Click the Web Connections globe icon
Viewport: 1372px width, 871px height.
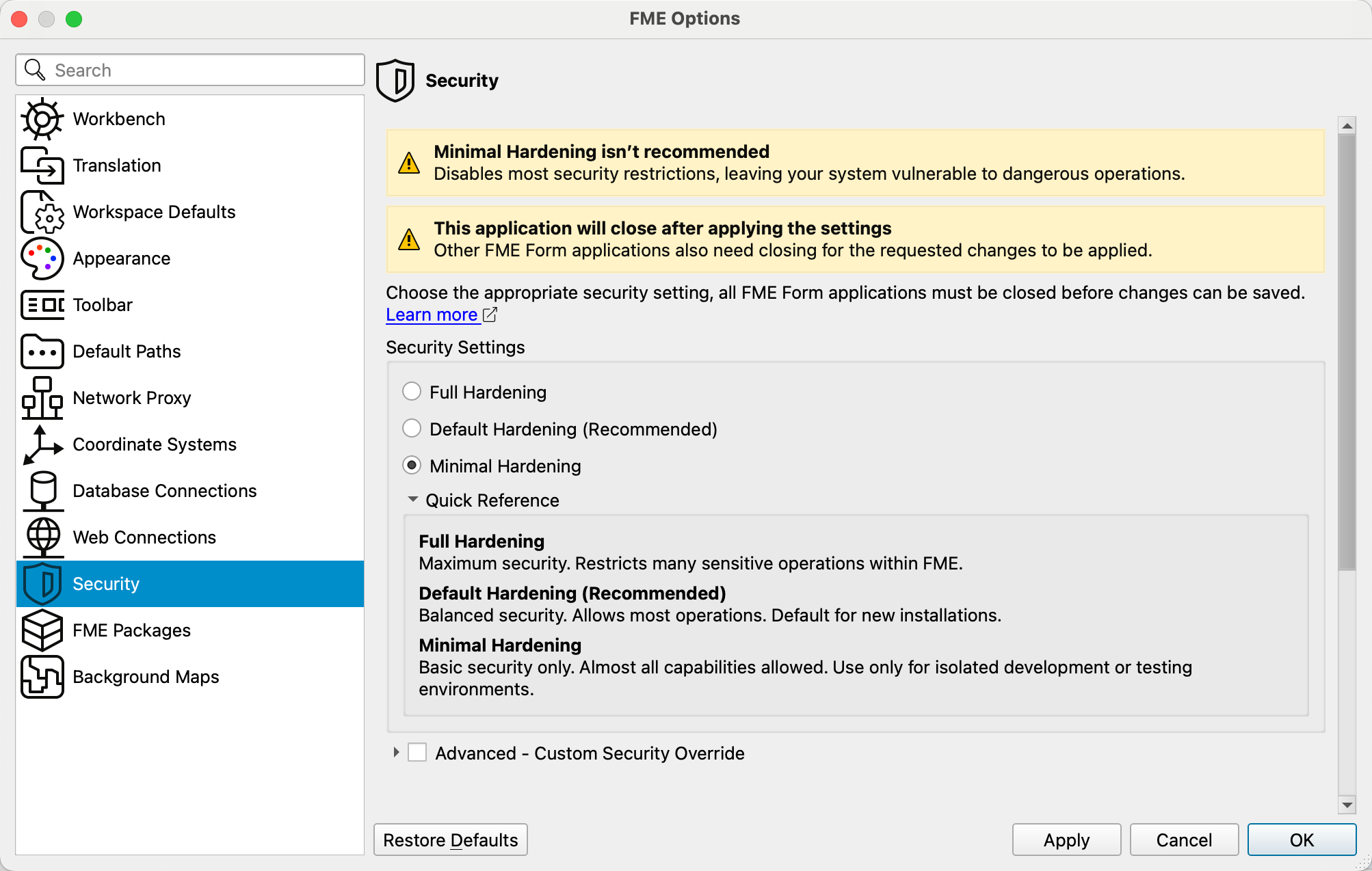click(x=42, y=537)
